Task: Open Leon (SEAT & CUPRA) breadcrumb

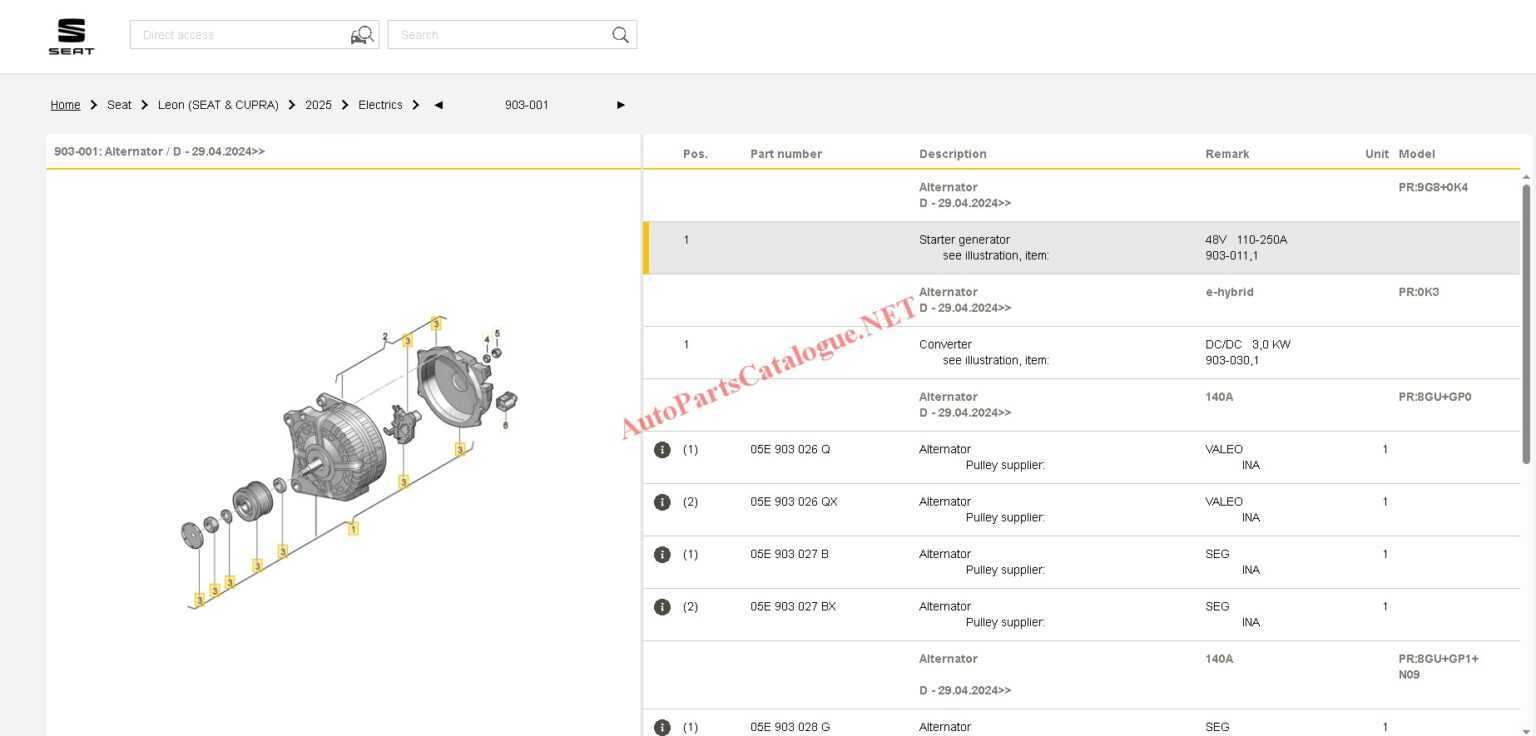Action: pyautogui.click(x=218, y=105)
